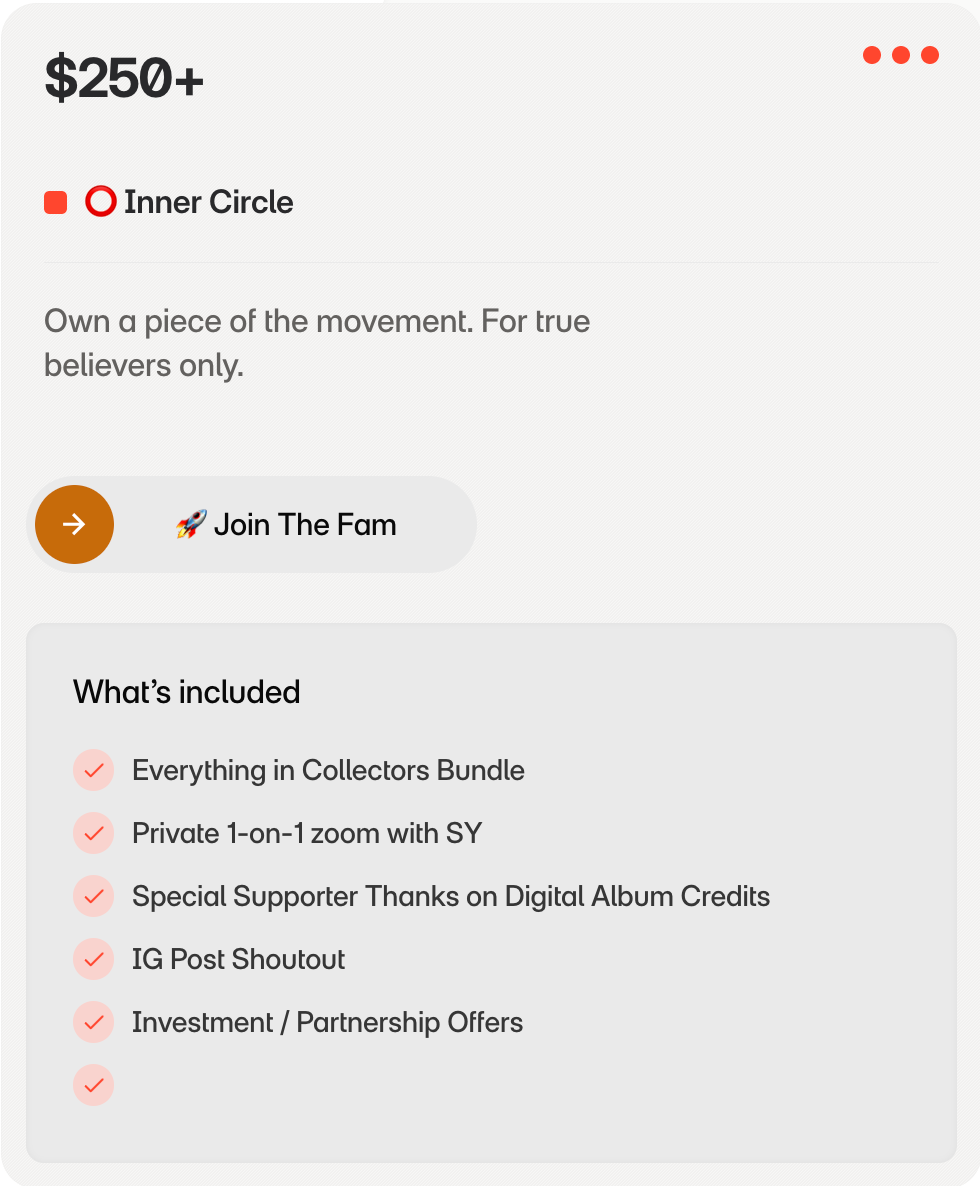Open the three red dots menu

pos(901,55)
